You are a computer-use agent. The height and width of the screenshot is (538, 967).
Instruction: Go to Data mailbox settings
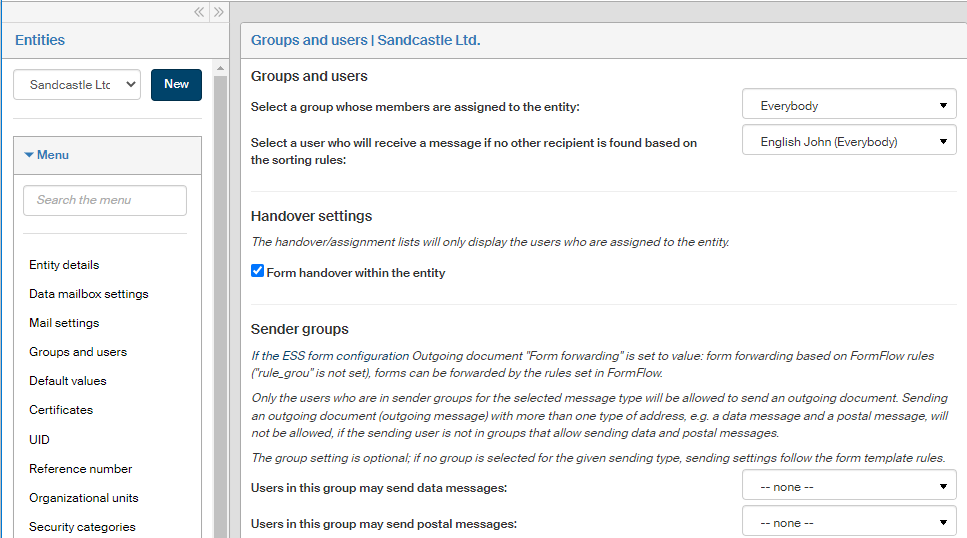[88, 294]
